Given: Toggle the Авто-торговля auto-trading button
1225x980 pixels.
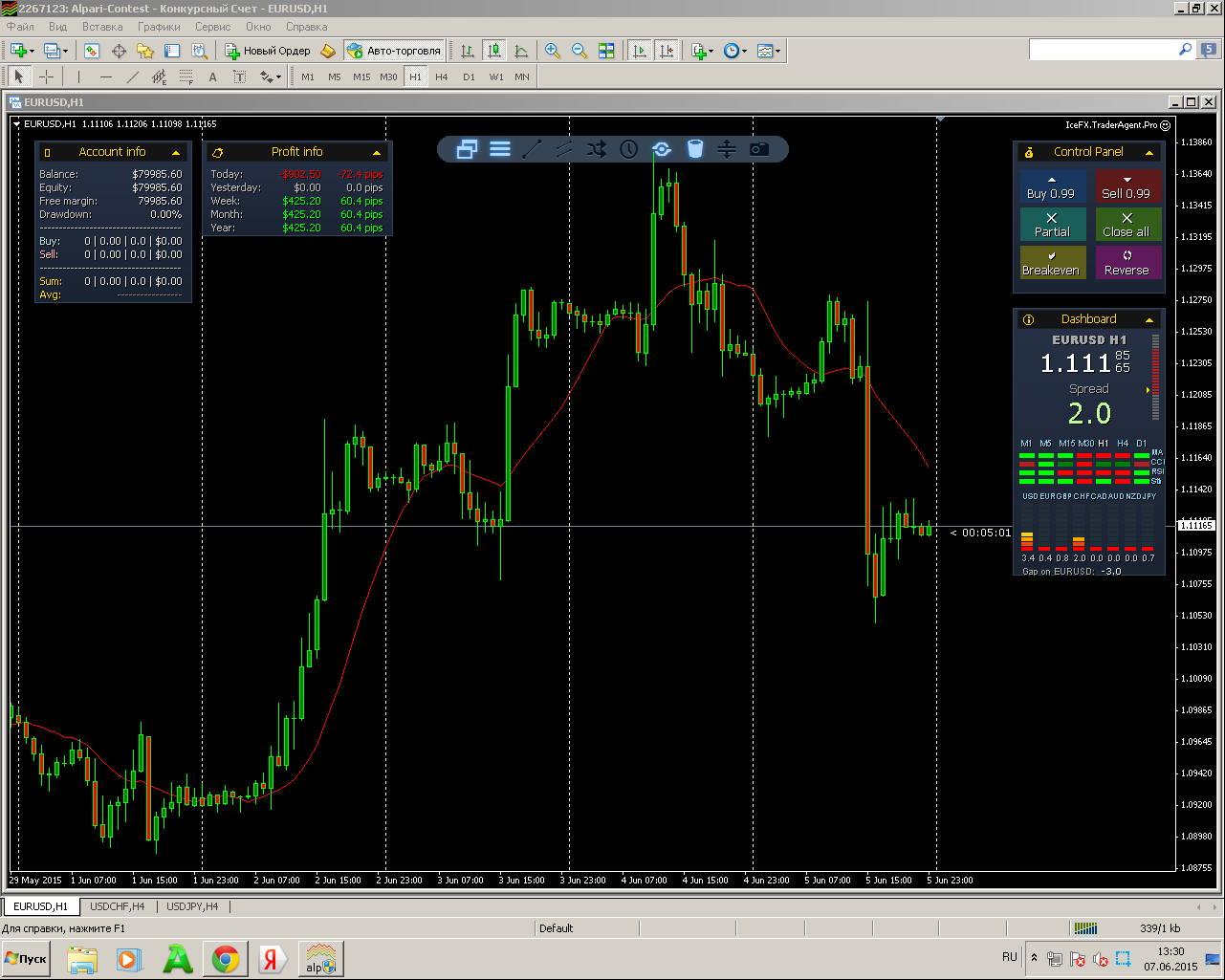Looking at the screenshot, I should click(395, 51).
